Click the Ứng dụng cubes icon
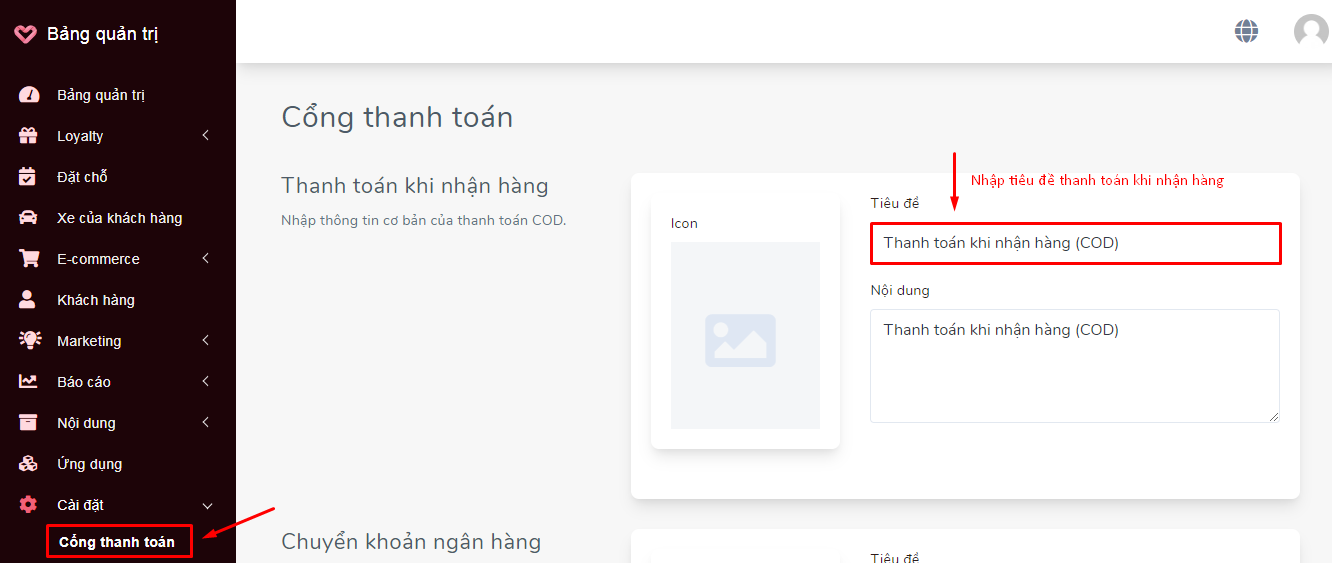The width and height of the screenshot is (1332, 563). [28, 464]
